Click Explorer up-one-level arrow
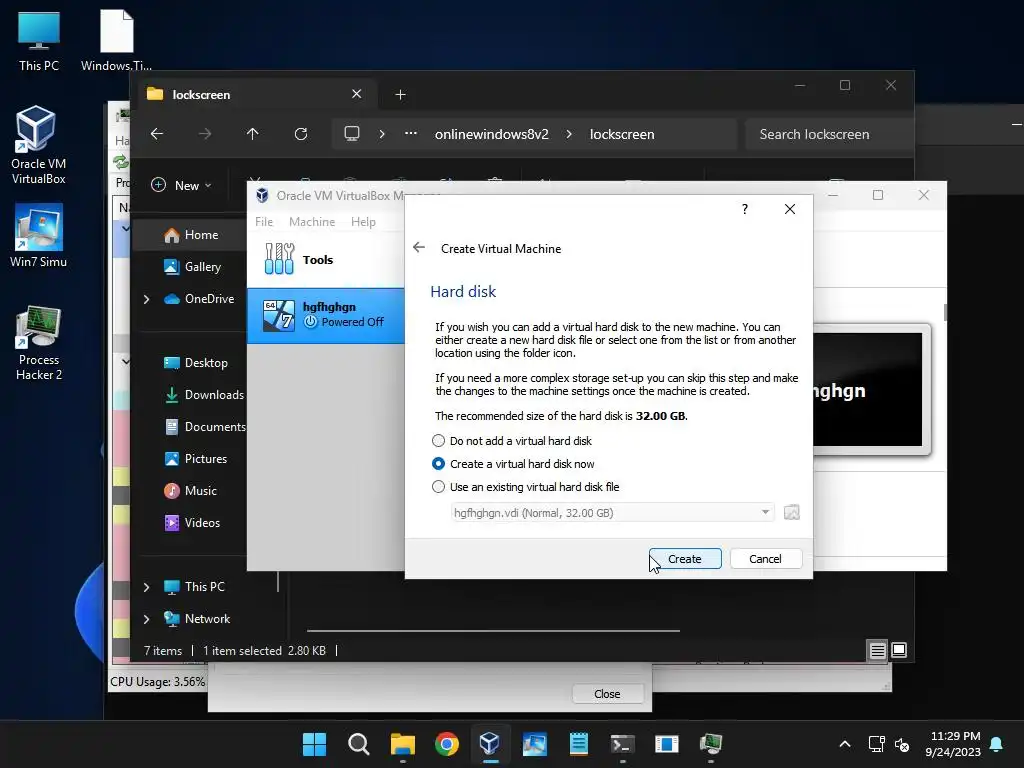 point(253,134)
